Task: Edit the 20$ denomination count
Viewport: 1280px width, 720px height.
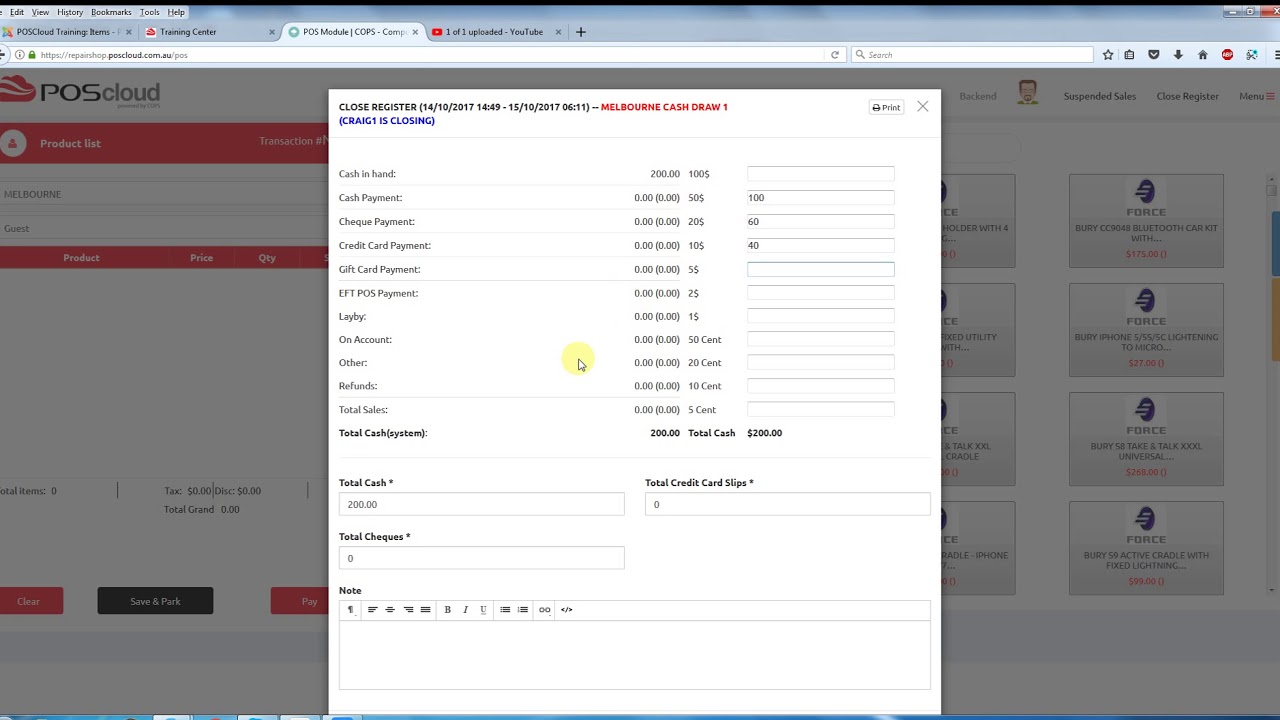Action: [x=820, y=222]
